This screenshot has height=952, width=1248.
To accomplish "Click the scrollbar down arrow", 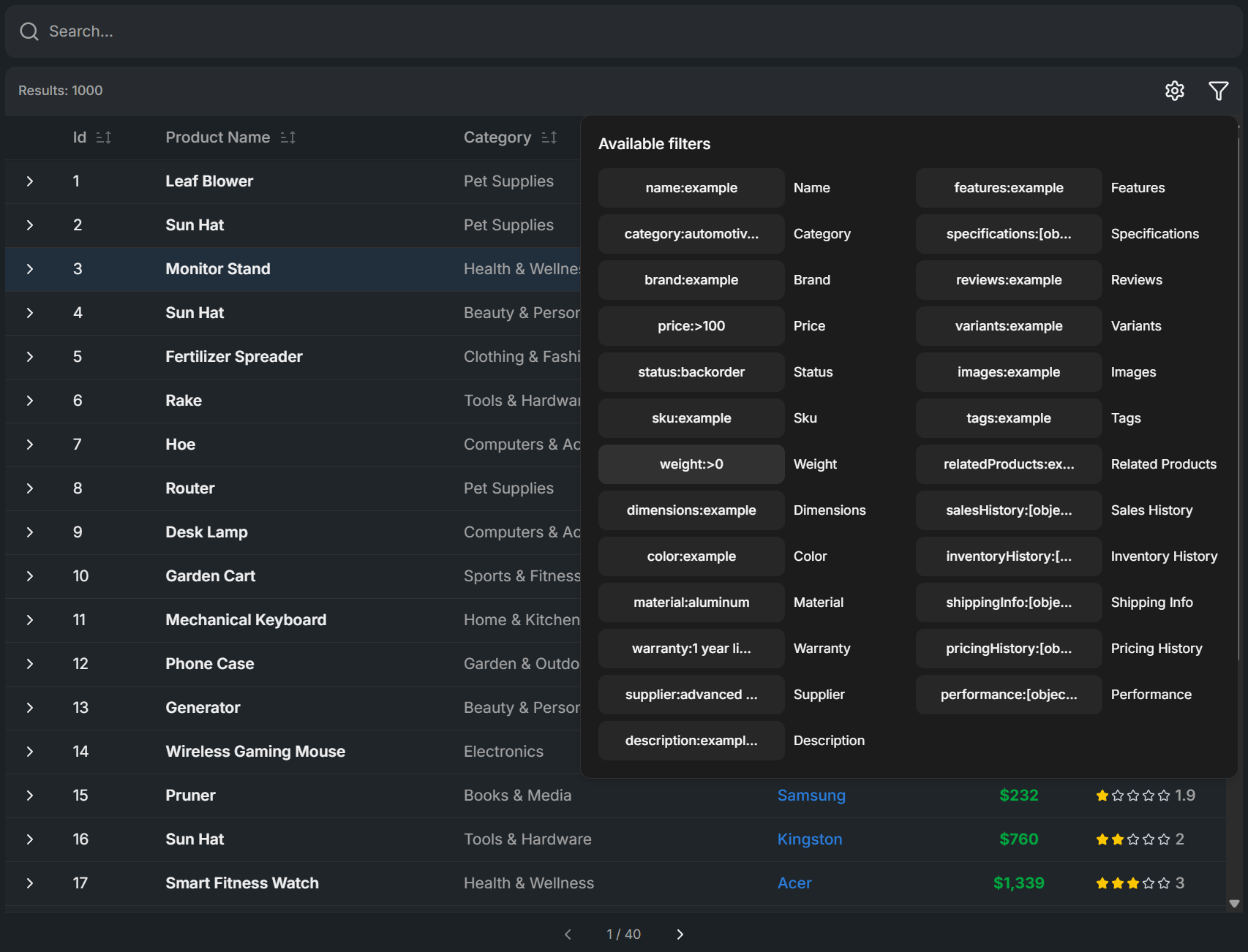I will pyautogui.click(x=1234, y=904).
